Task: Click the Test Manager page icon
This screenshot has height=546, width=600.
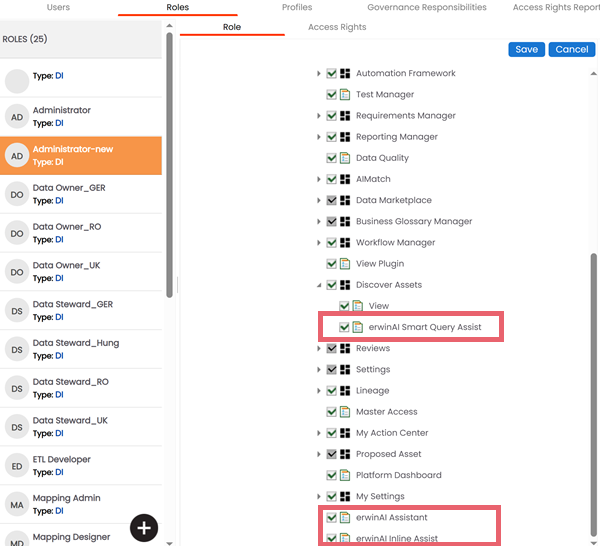Action: pos(345,95)
